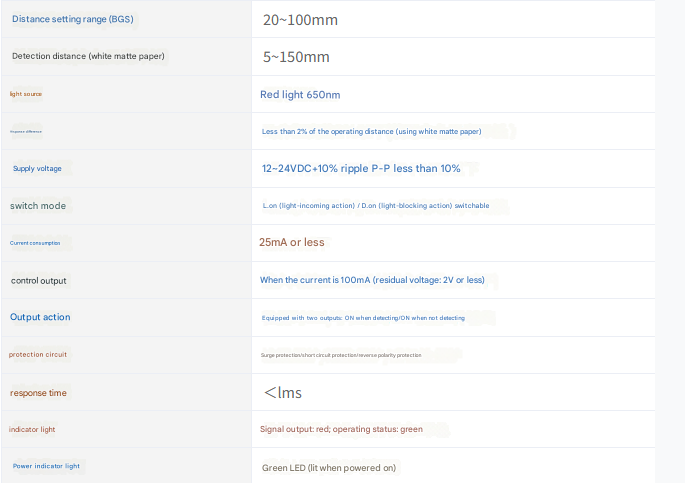Click the "Current consumption" label
The height and width of the screenshot is (483, 685).
click(35, 243)
